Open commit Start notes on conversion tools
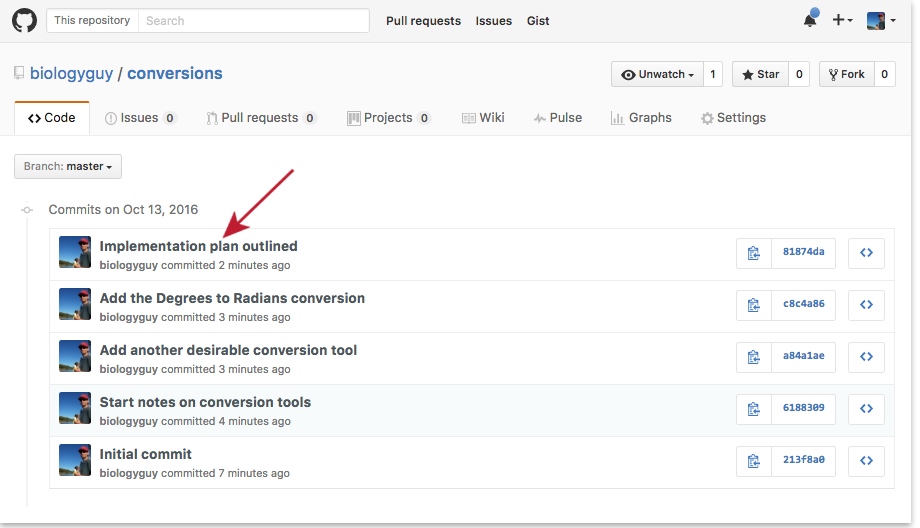Viewport: 920px width, 528px height. [205, 402]
